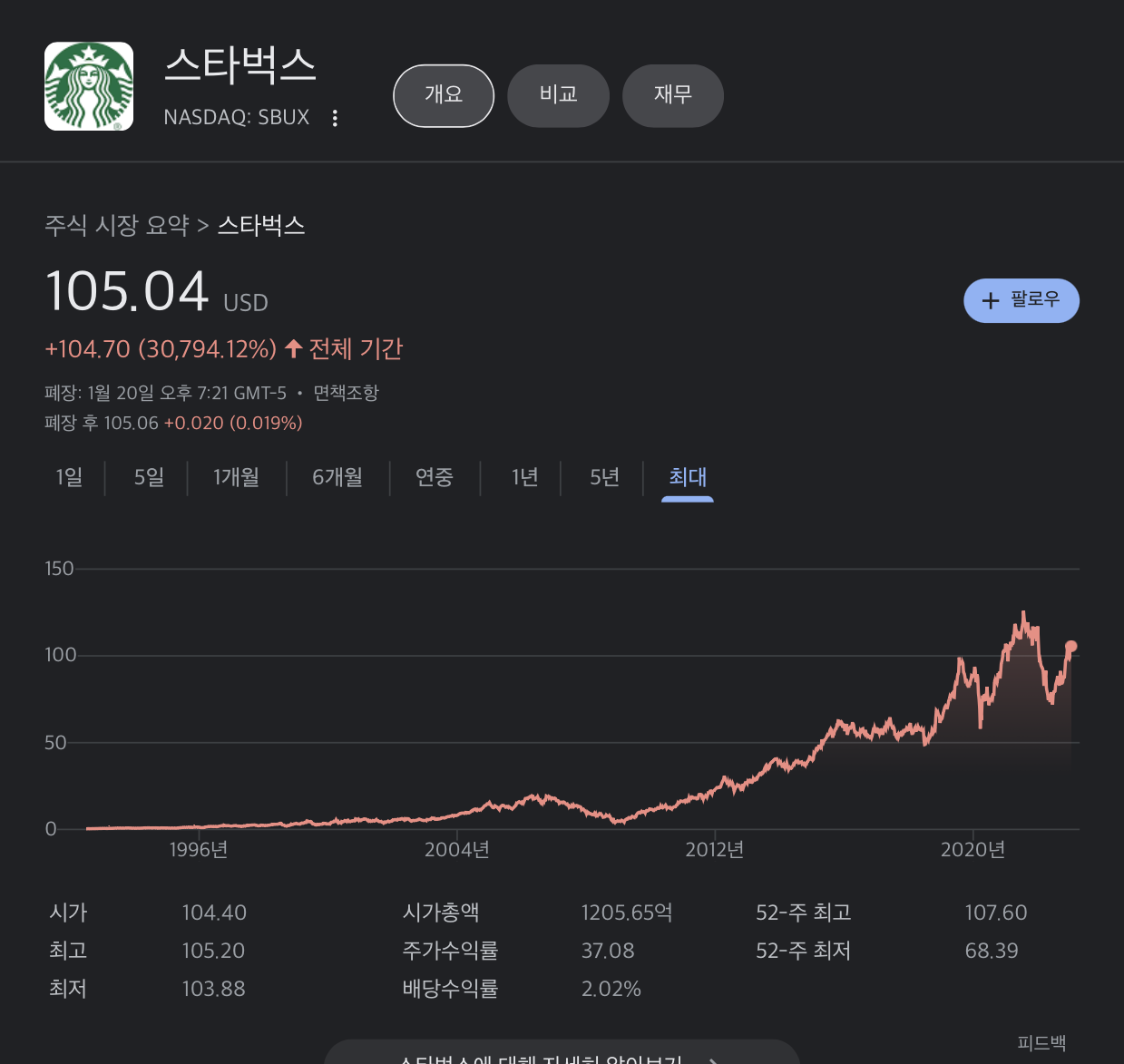This screenshot has width=1124, height=1064.
Task: Open the three-dot menu beside NASDAQ: SBUX
Action: 335,118
